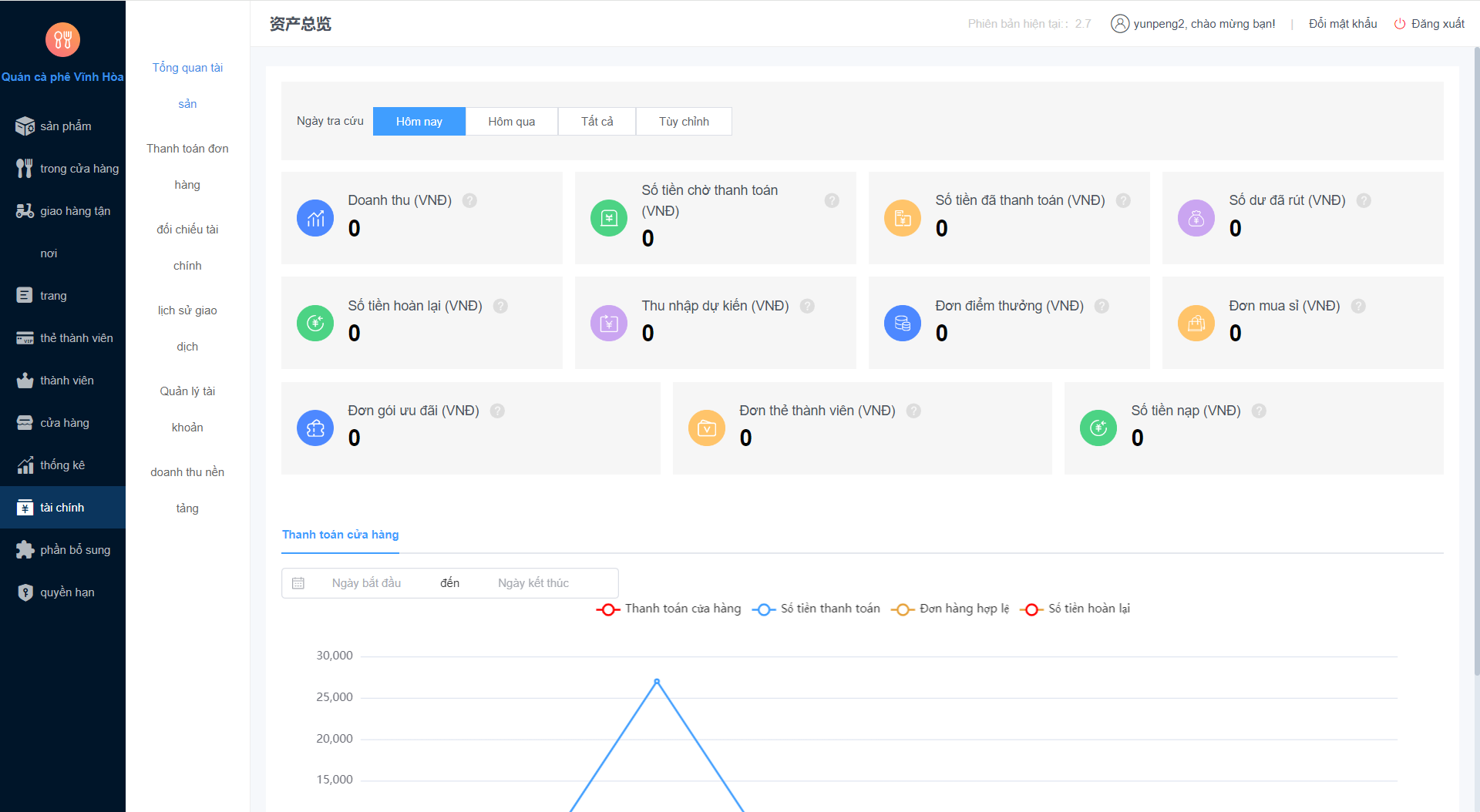This screenshot has width=1480, height=812.
Task: Click help icon next to Số dư đã rút
Action: pyautogui.click(x=1364, y=200)
